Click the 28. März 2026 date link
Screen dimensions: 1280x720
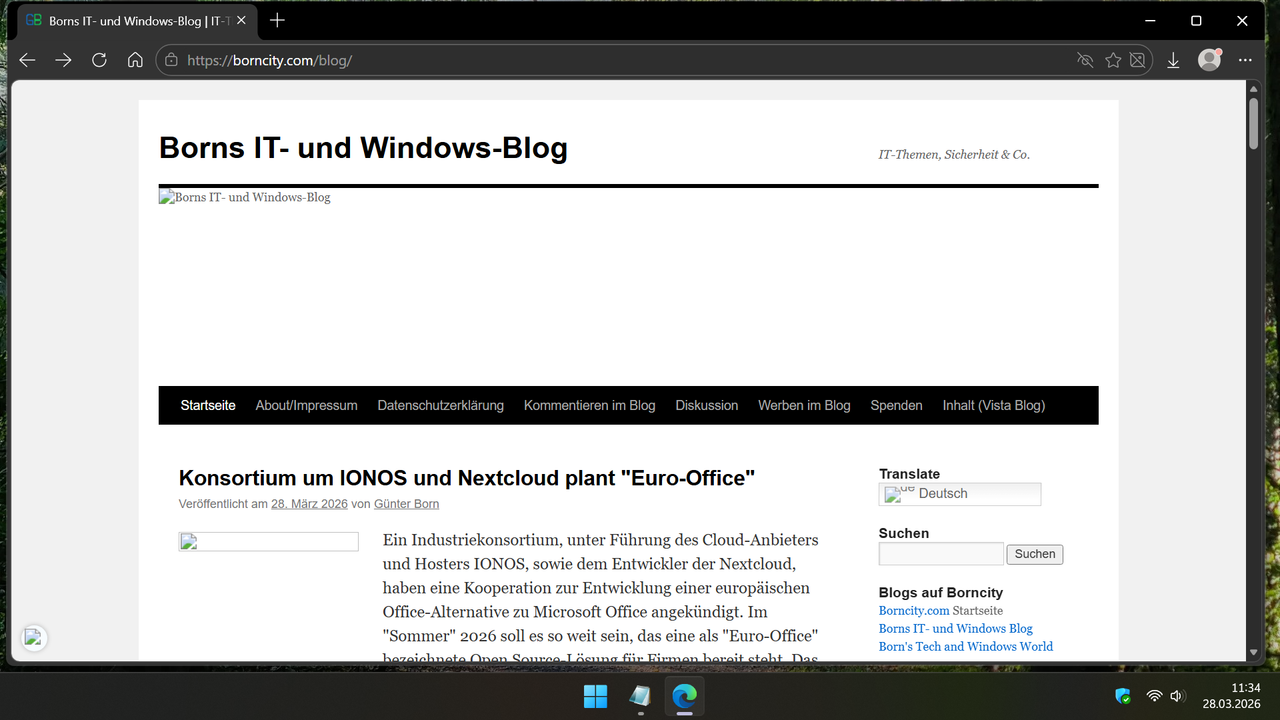[309, 504]
